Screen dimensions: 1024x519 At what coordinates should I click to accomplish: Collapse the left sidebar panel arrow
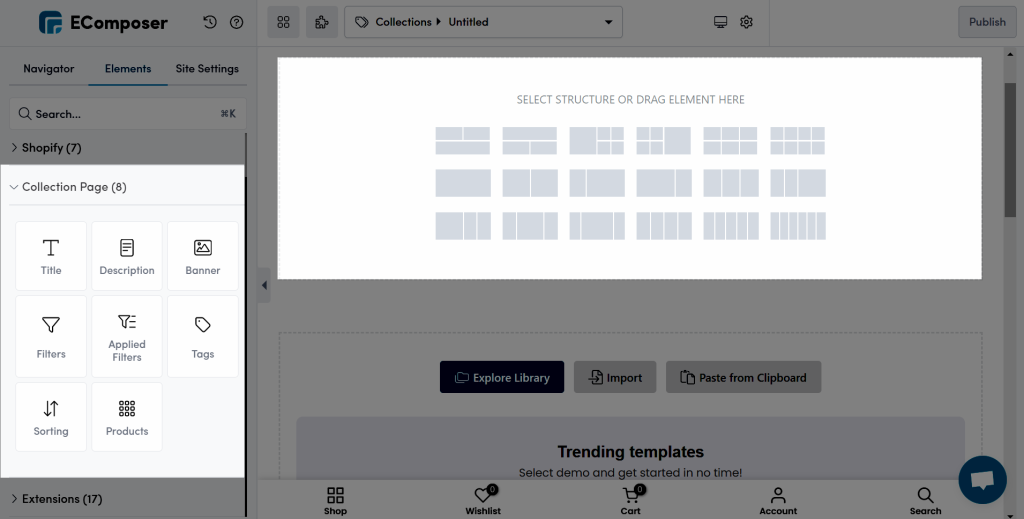pos(264,285)
